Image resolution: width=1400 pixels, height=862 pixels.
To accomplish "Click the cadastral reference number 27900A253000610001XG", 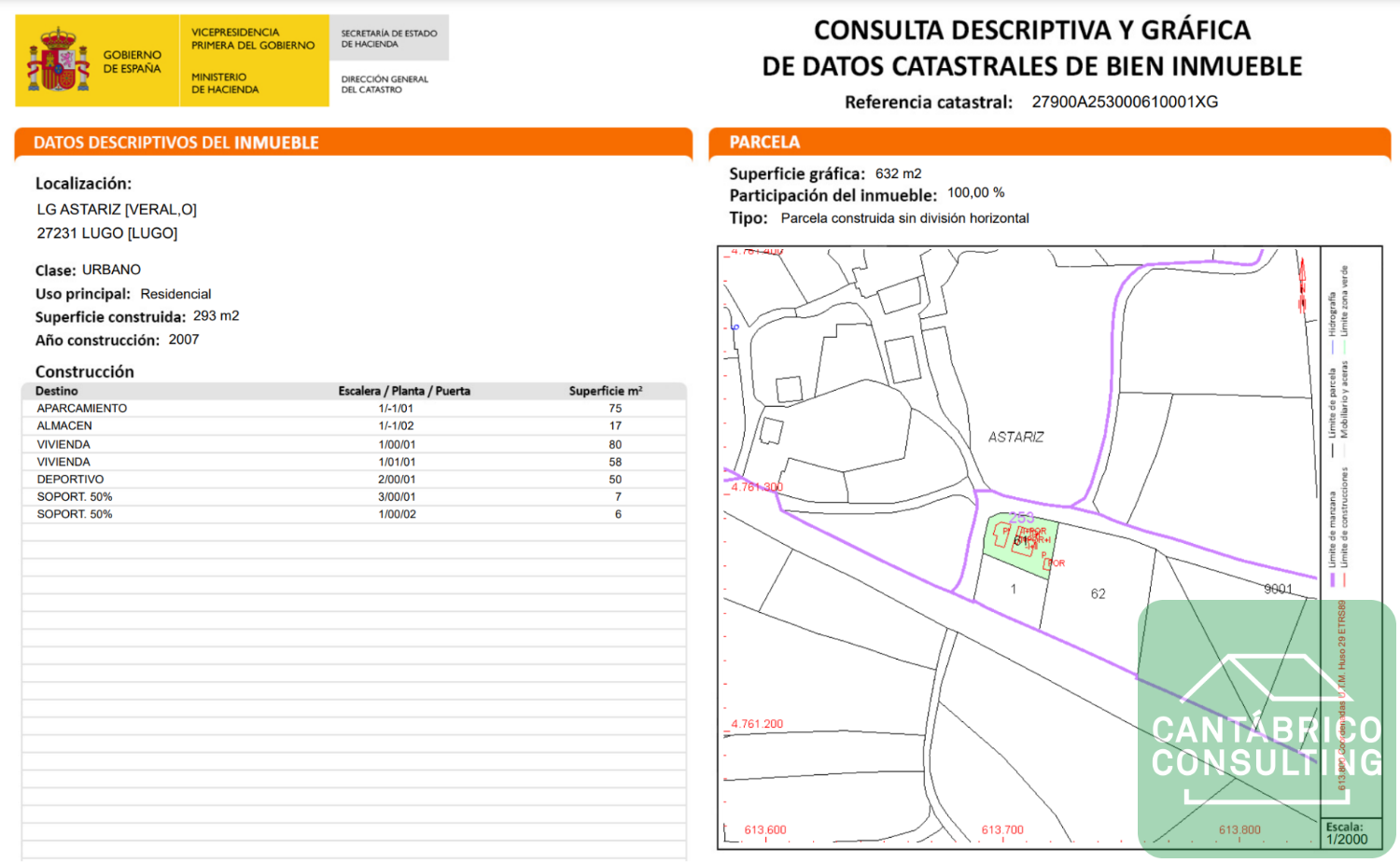I will [x=1125, y=102].
